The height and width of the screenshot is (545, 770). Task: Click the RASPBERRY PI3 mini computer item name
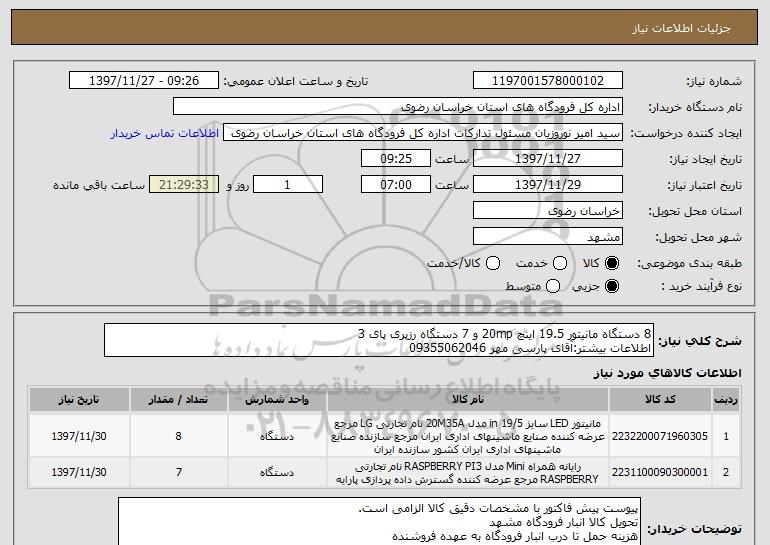point(468,472)
